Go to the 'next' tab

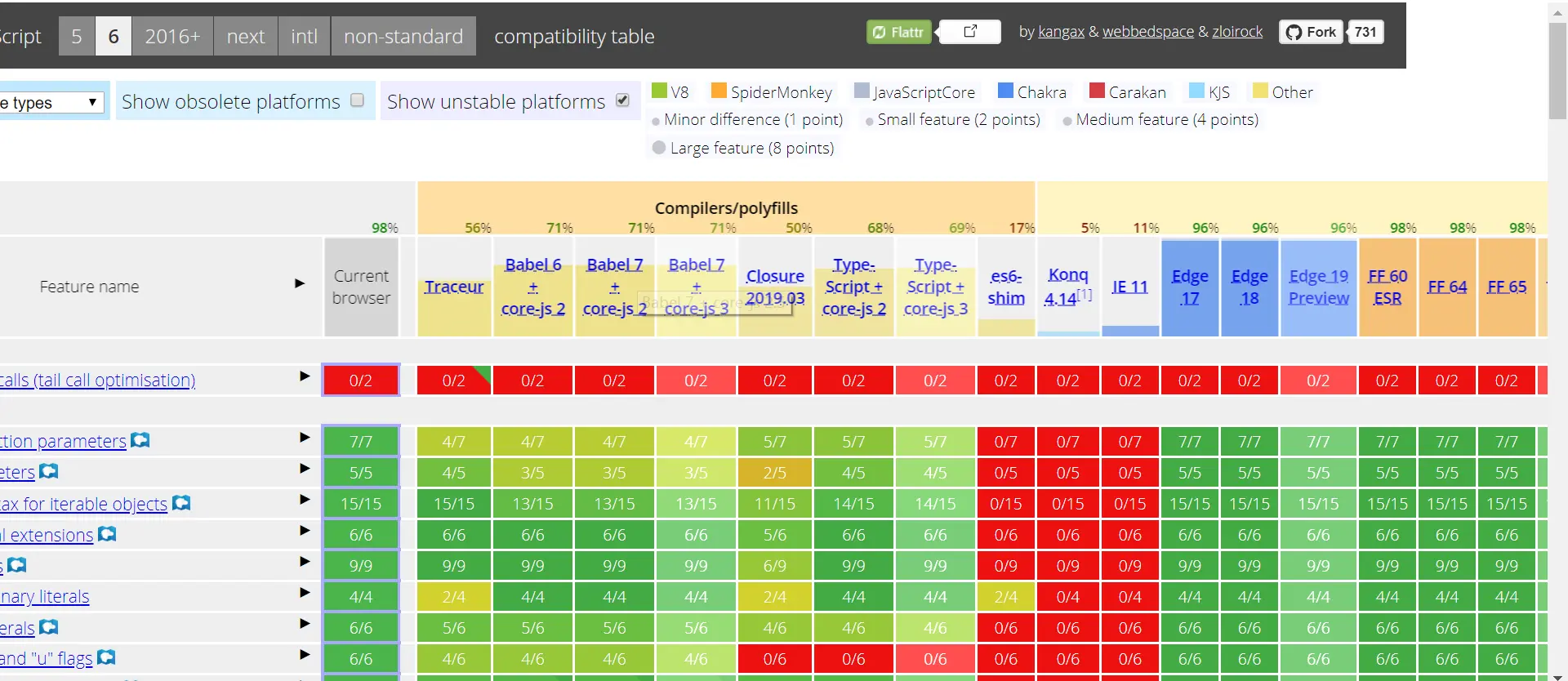tap(246, 36)
